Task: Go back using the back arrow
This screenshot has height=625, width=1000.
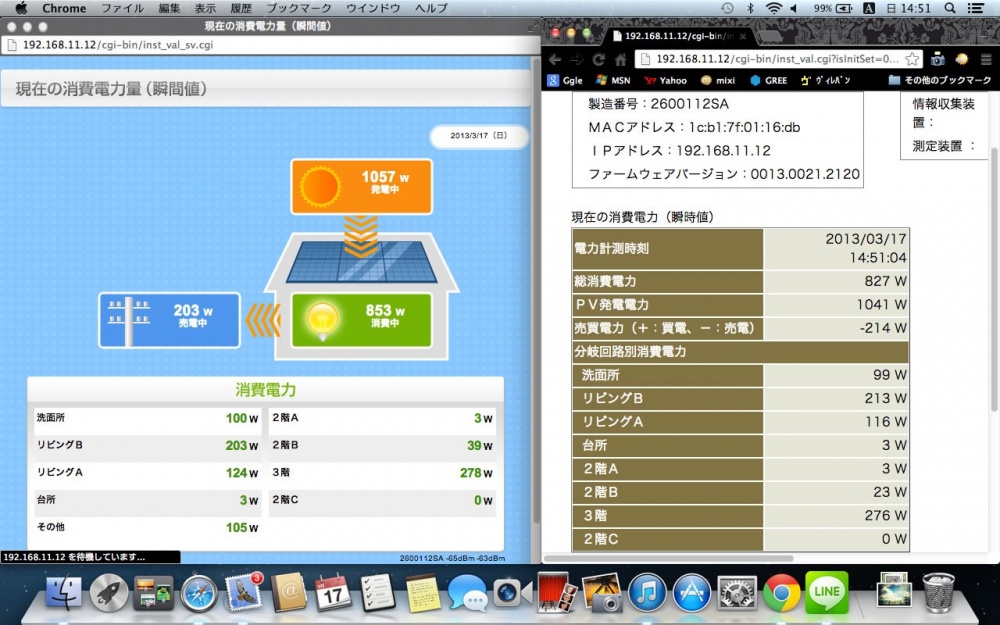Action: [x=555, y=60]
